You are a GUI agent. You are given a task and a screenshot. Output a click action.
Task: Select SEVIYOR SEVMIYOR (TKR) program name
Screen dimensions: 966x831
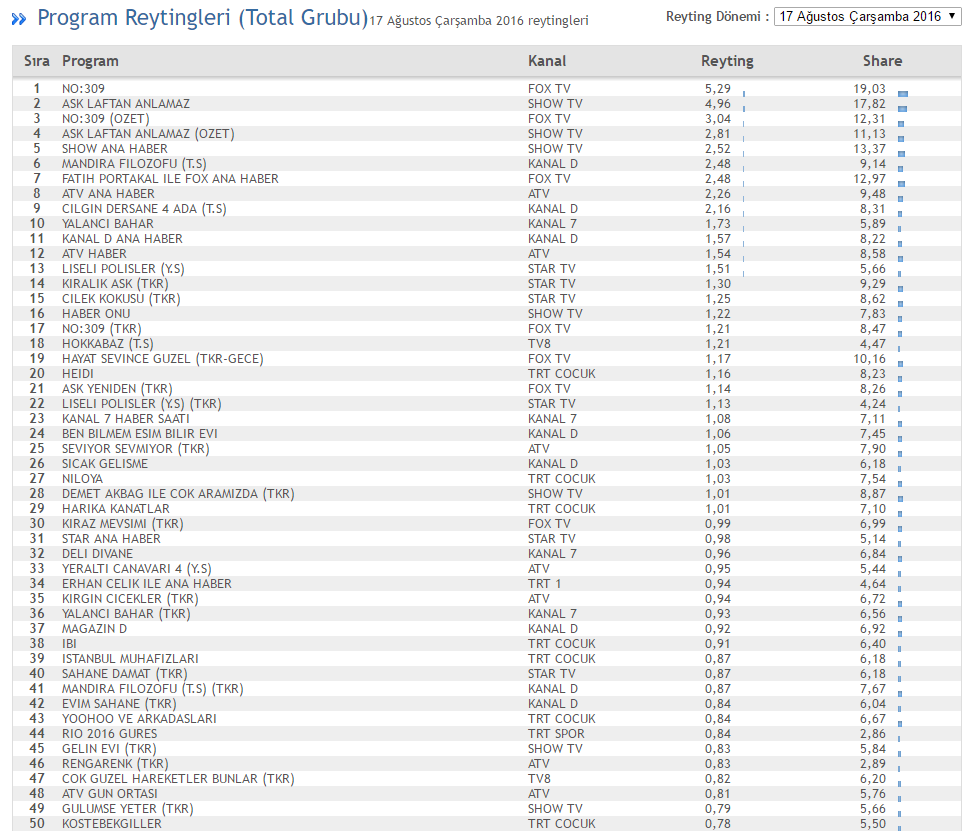point(136,448)
